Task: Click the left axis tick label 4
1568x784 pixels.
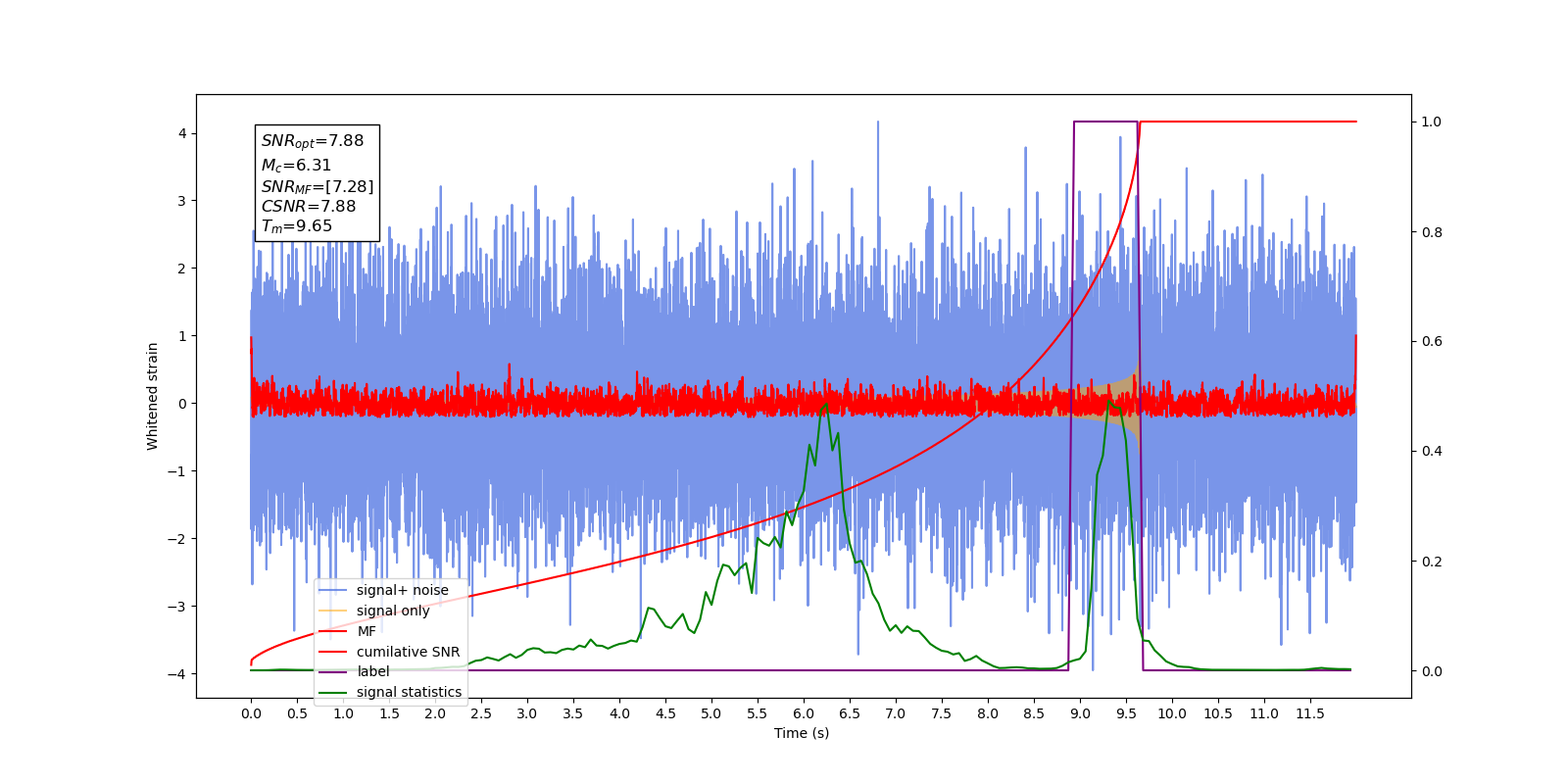Action: click(x=182, y=133)
